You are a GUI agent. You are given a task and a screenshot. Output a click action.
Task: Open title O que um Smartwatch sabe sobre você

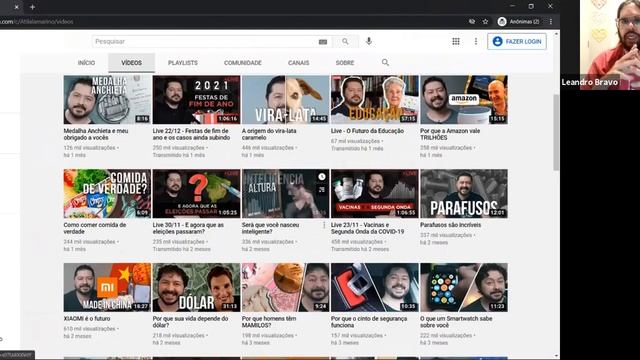tap(456, 322)
